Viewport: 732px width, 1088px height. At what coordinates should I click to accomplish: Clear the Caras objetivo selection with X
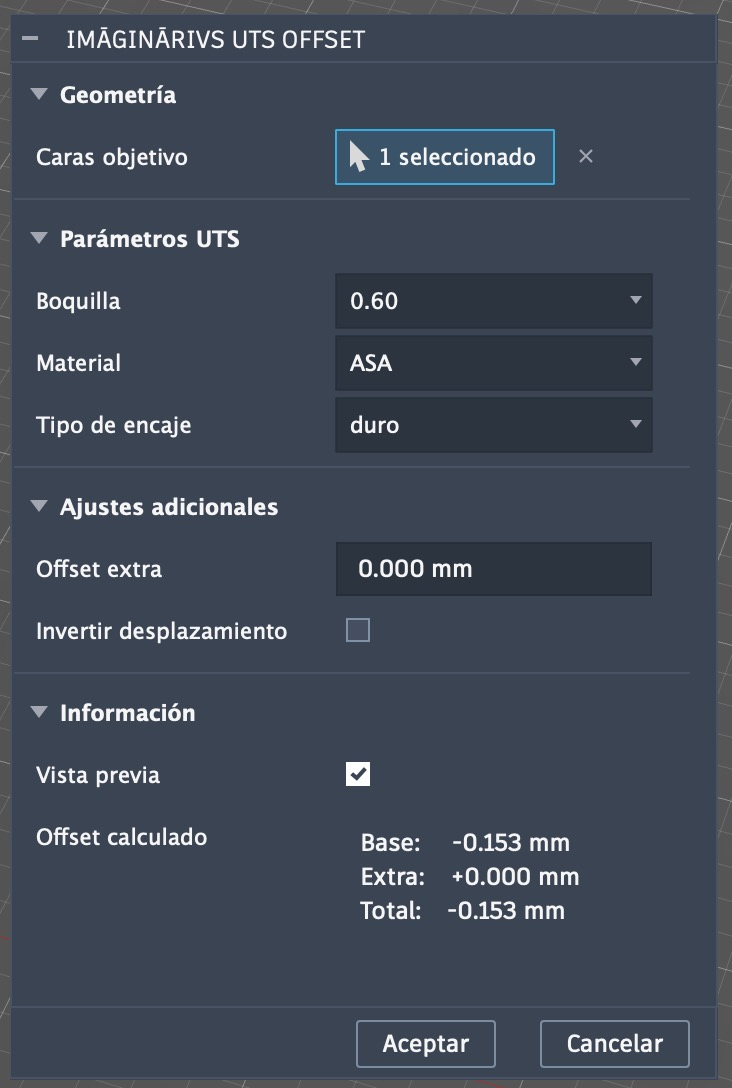point(586,156)
